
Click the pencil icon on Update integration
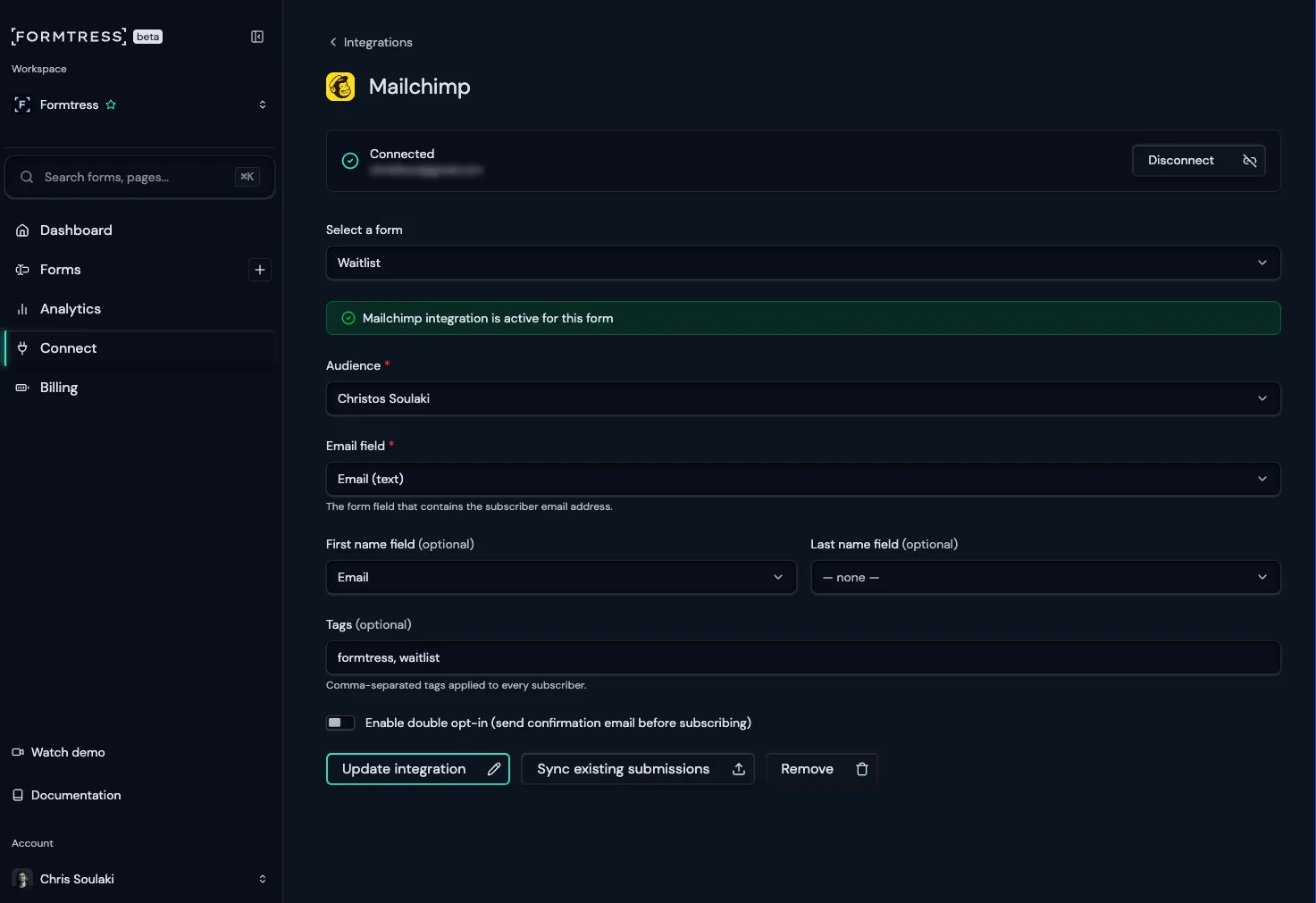pos(494,769)
